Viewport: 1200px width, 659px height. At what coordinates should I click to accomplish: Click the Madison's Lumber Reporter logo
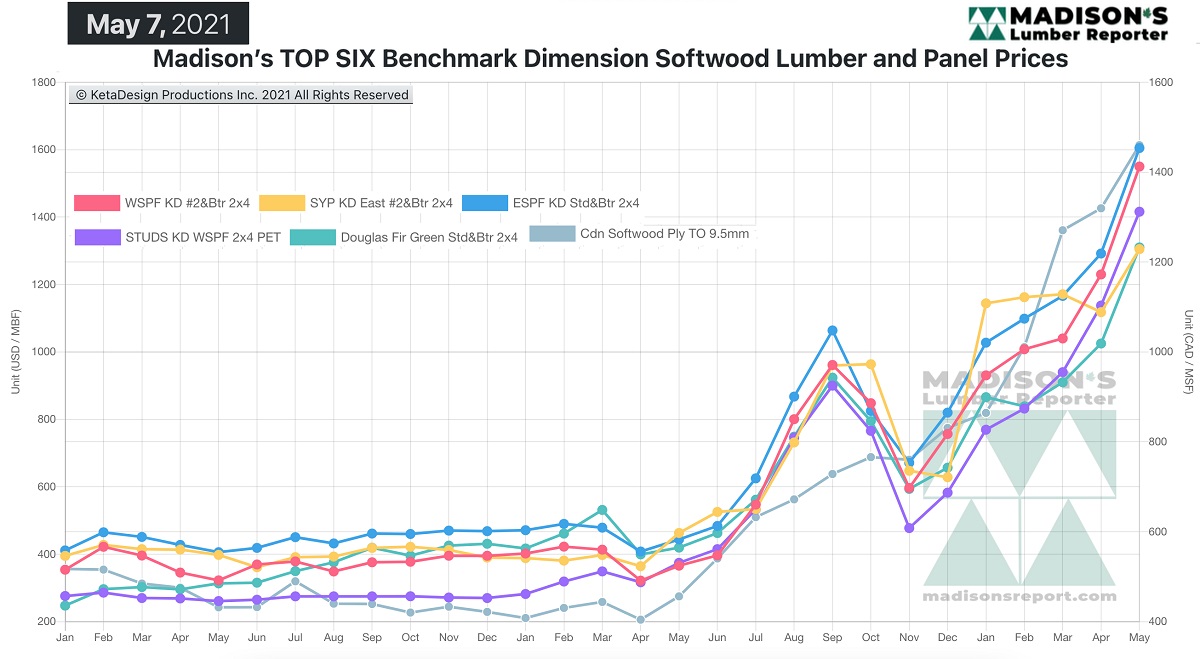(x=1068, y=24)
